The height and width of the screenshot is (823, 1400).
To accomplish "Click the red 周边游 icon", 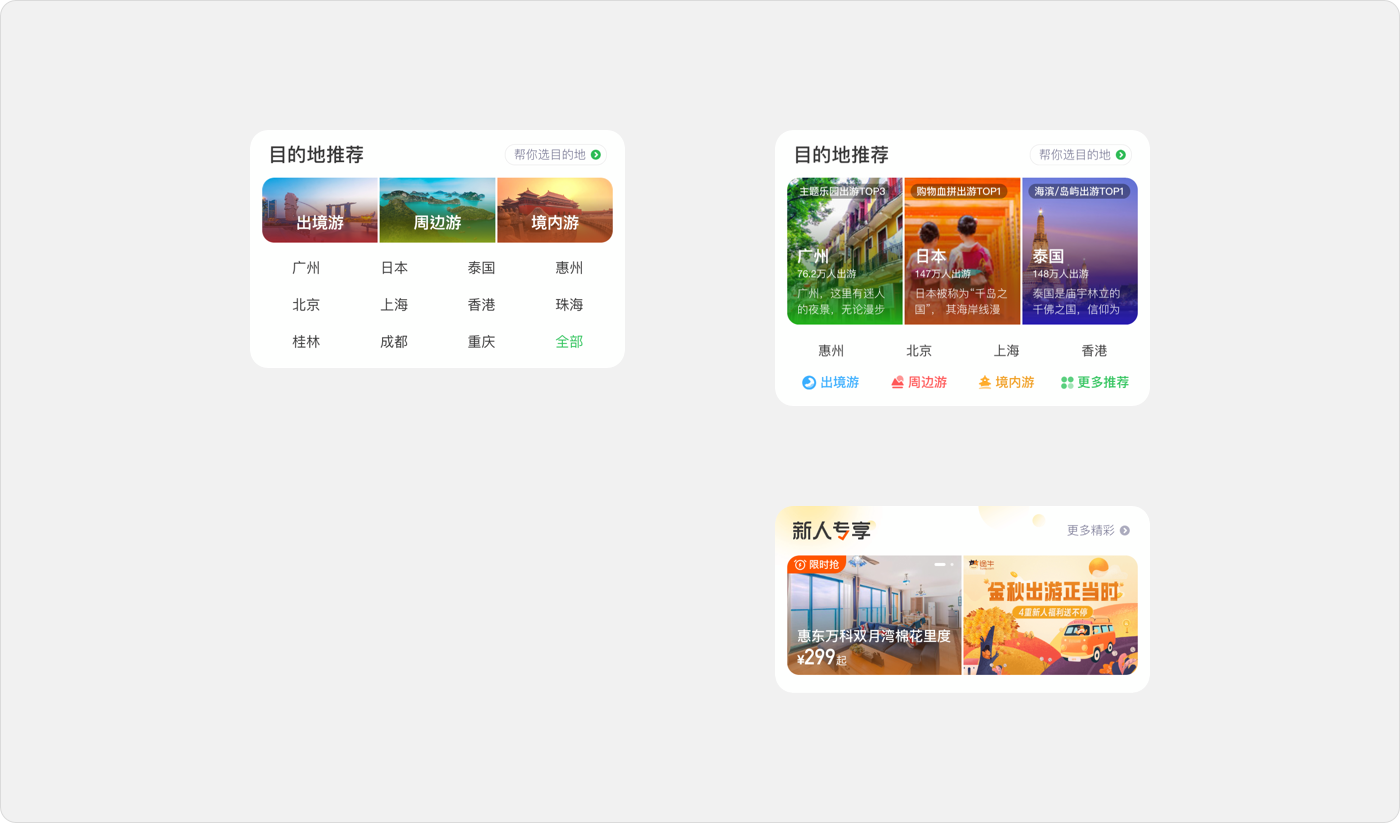I will click(897, 382).
